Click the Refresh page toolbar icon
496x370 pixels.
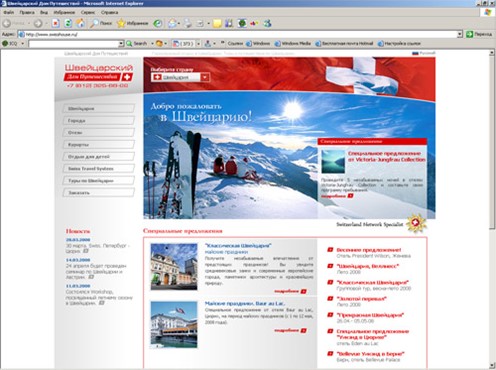tap(68, 23)
